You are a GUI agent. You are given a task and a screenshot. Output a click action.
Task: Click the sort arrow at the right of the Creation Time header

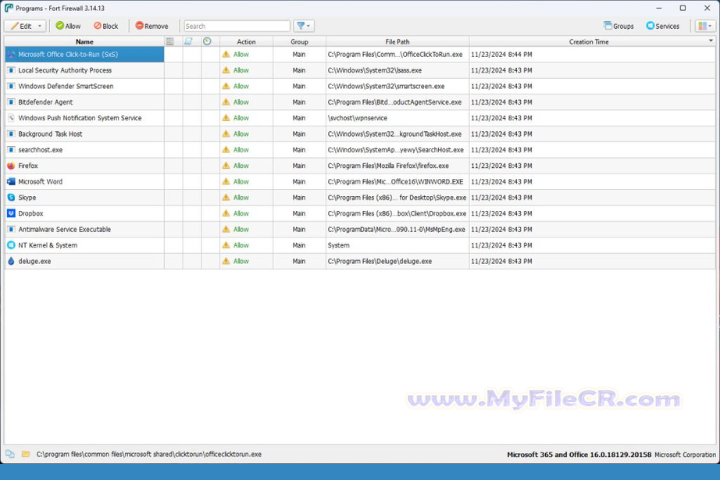point(710,41)
